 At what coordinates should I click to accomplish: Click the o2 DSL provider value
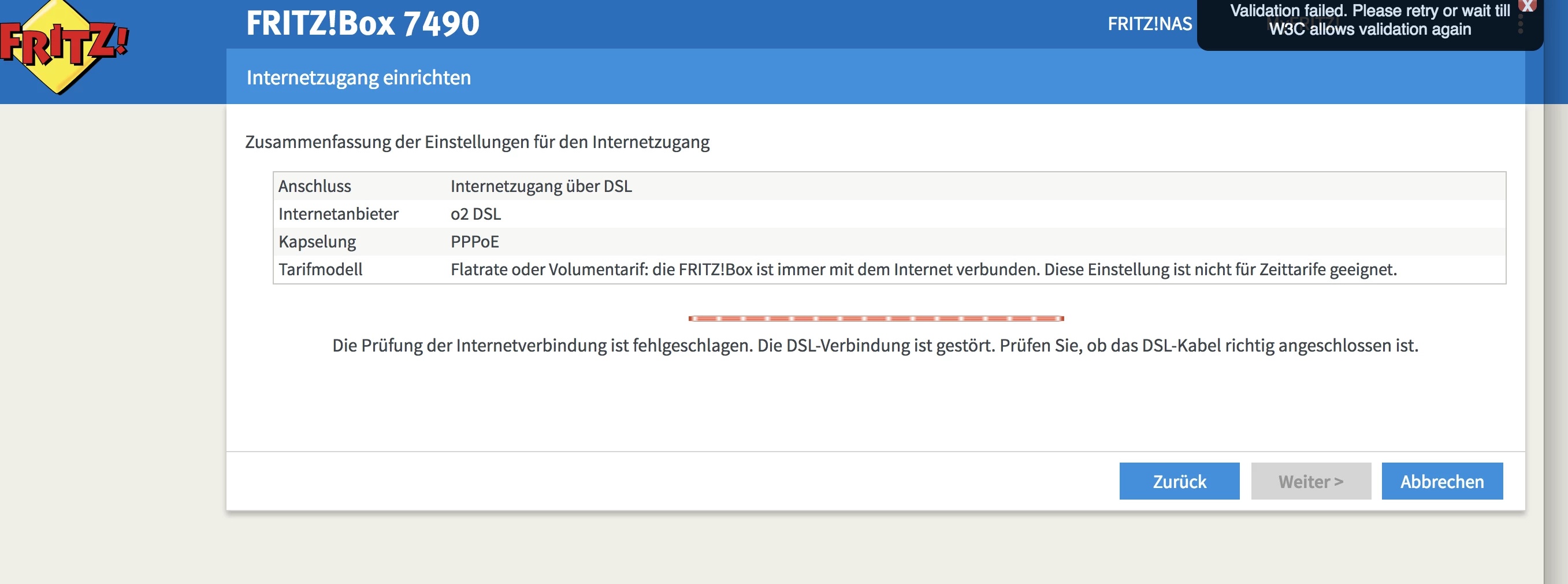point(475,215)
